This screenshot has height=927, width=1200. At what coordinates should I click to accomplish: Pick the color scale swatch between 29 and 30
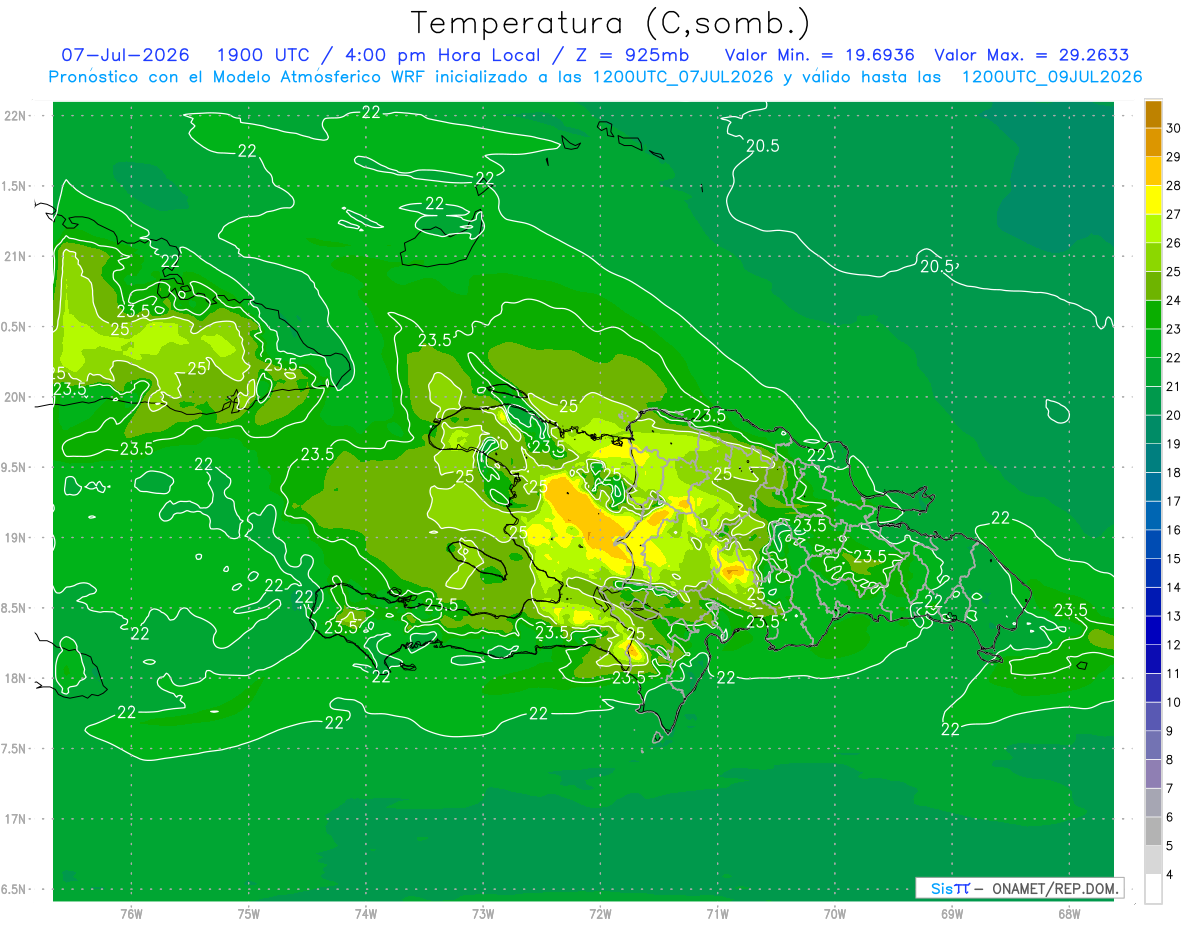(x=1153, y=142)
